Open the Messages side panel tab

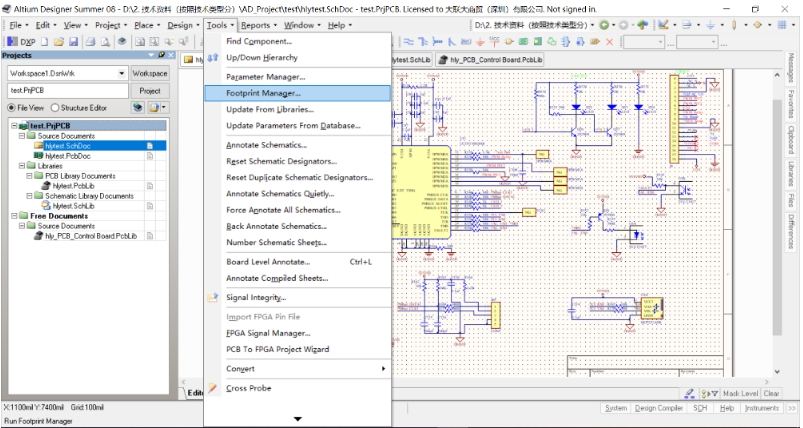point(791,68)
